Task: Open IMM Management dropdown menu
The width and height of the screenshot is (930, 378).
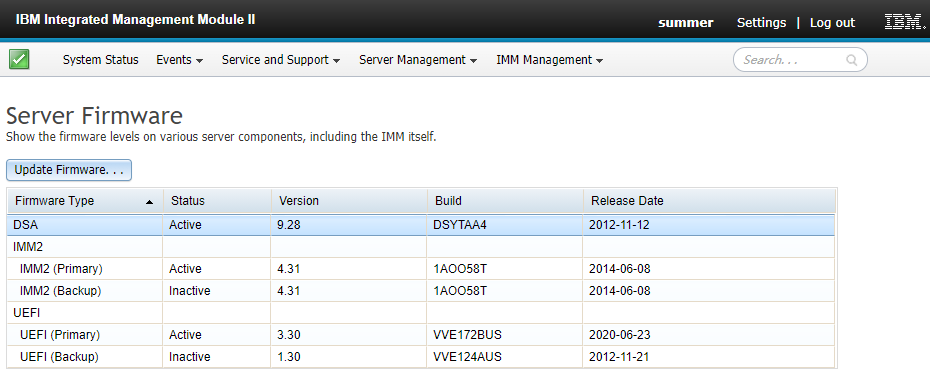Action: [550, 60]
